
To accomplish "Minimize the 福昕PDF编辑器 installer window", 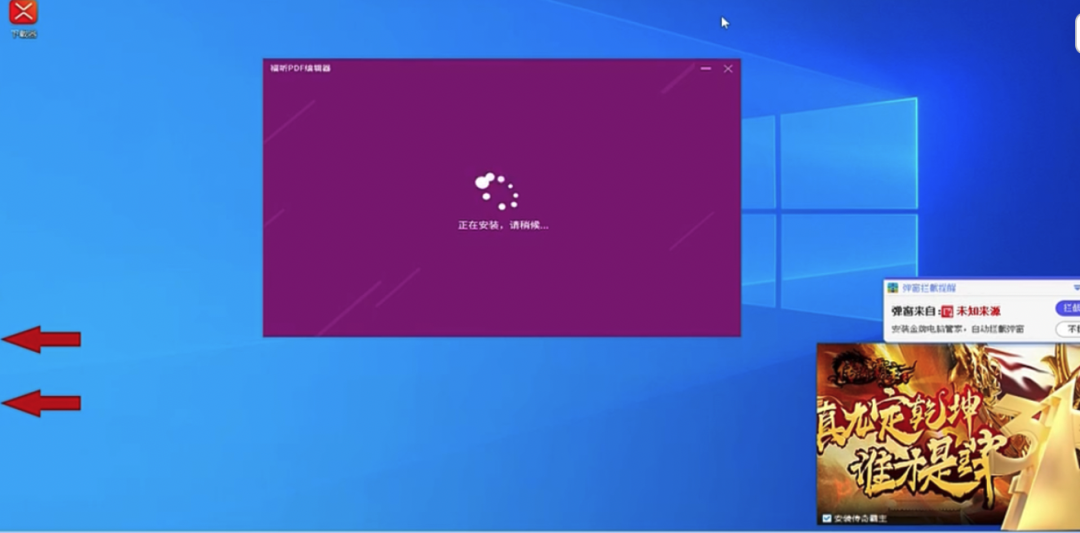I will pyautogui.click(x=706, y=68).
